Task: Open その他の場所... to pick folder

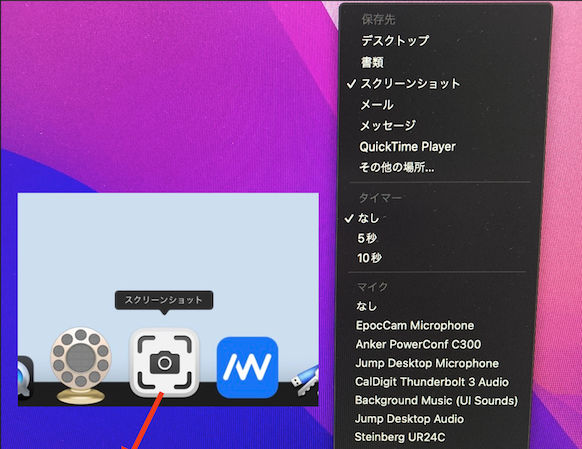Action: click(396, 167)
